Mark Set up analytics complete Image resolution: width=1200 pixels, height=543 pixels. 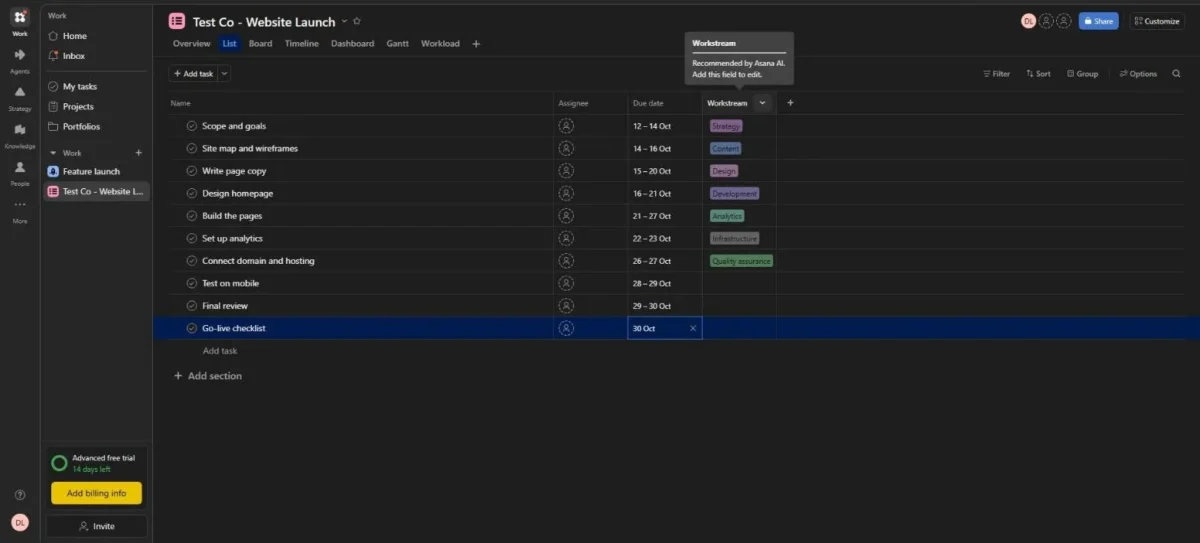pyautogui.click(x=192, y=238)
